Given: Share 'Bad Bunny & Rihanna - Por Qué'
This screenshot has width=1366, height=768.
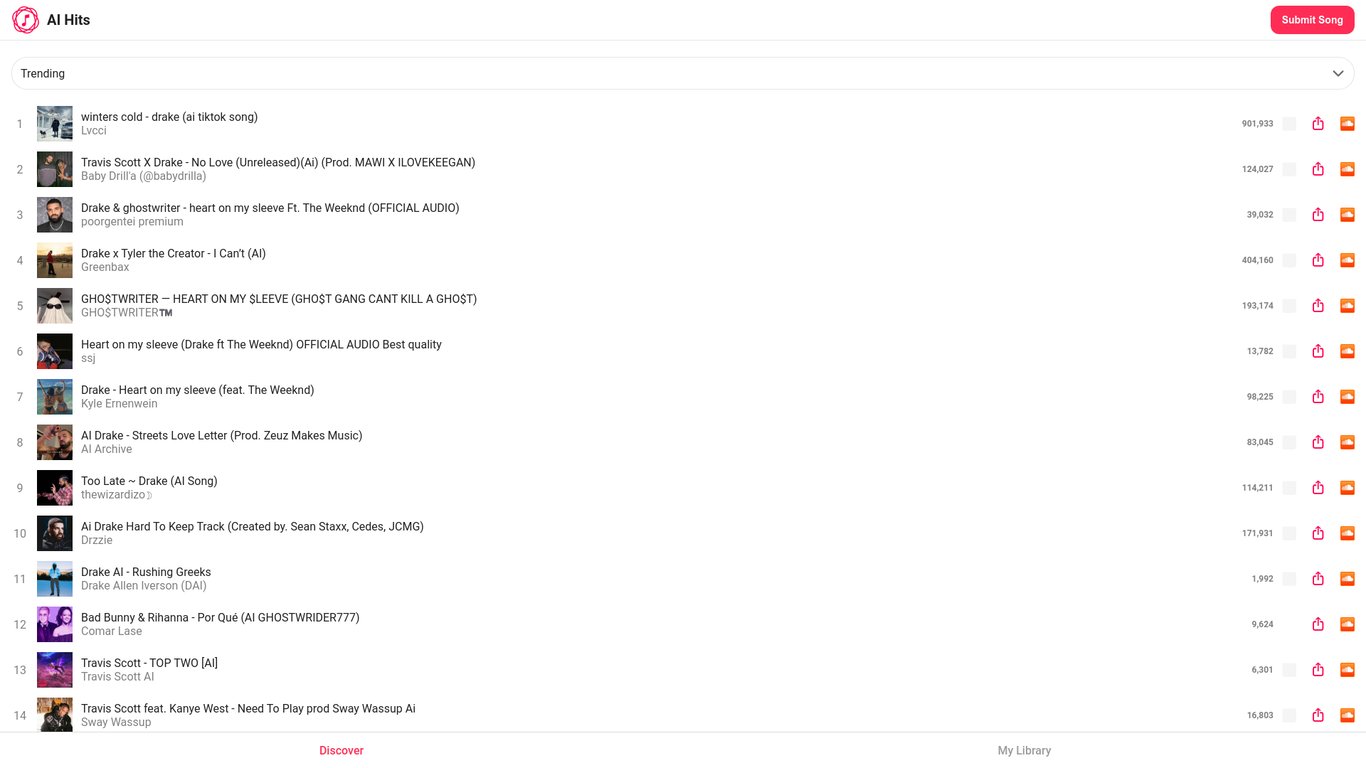Looking at the screenshot, I should pos(1318,624).
